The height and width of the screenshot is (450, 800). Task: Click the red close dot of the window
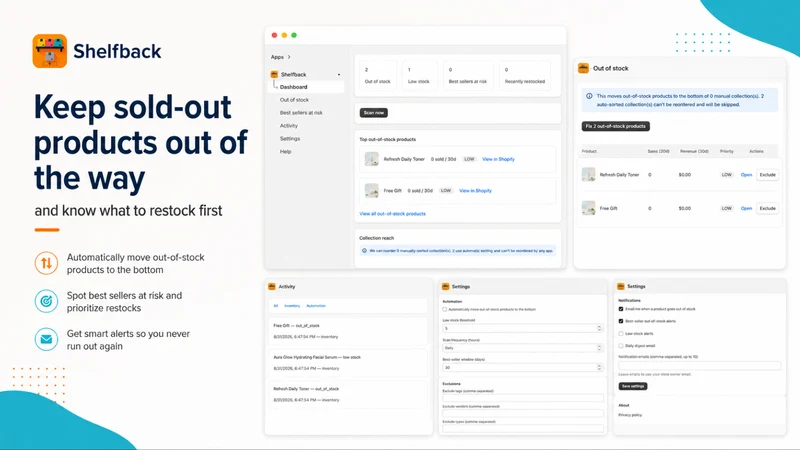click(274, 35)
